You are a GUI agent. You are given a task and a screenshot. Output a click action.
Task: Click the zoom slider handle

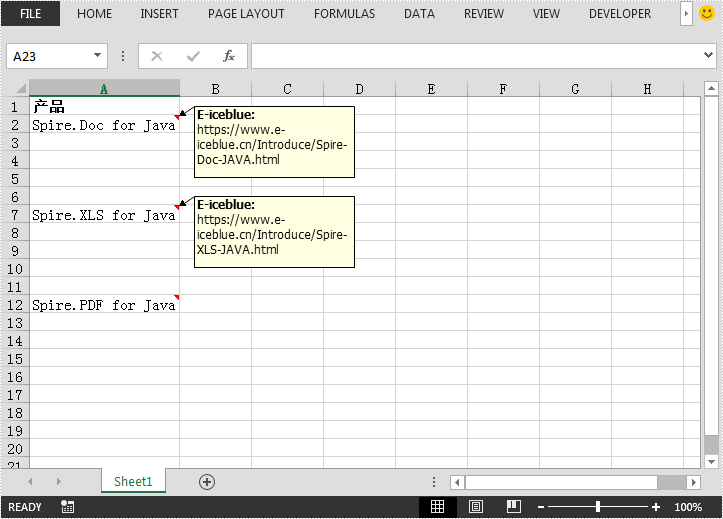pyautogui.click(x=598, y=507)
